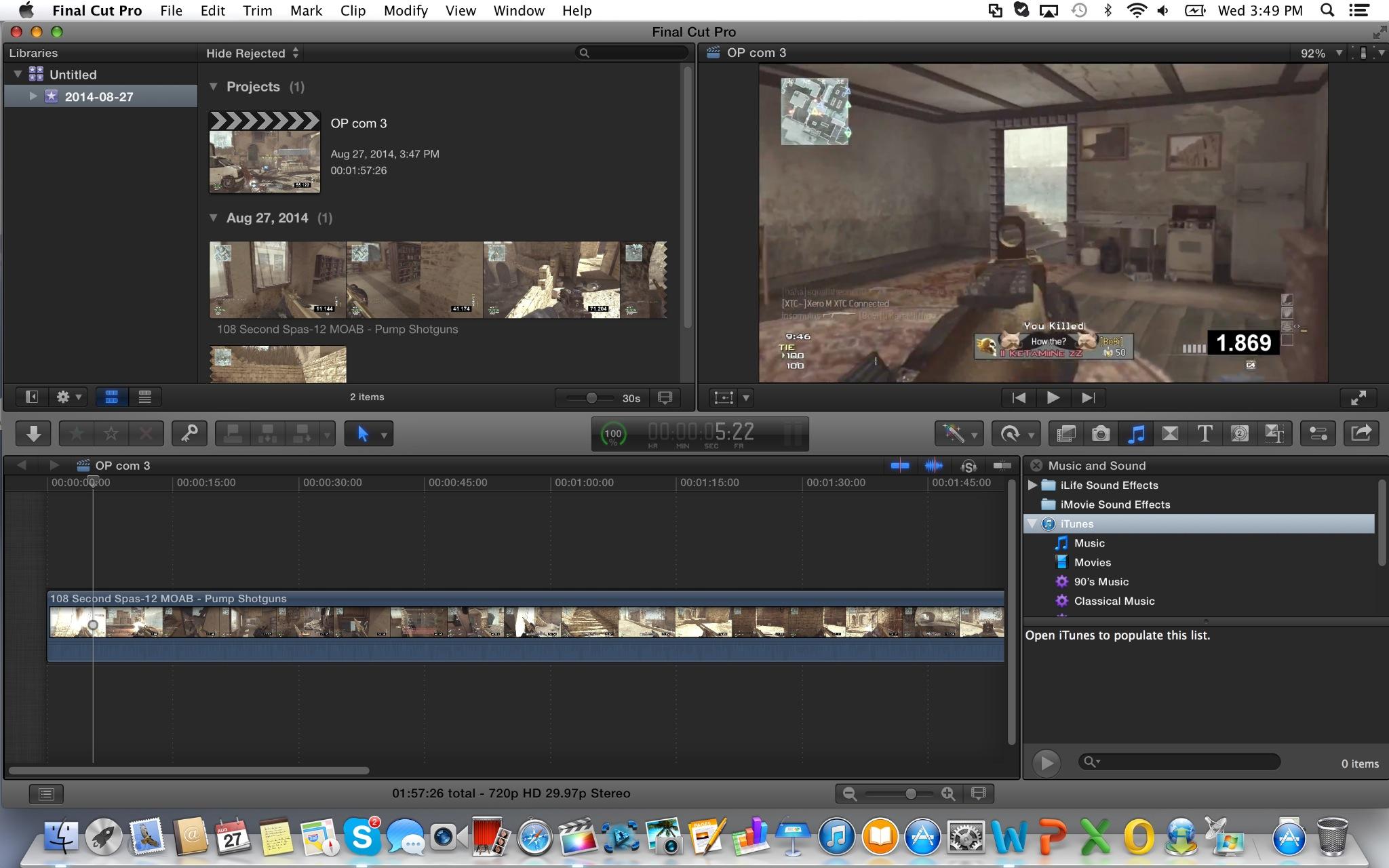Expand the iLife Sound Effects folder

tap(1032, 485)
